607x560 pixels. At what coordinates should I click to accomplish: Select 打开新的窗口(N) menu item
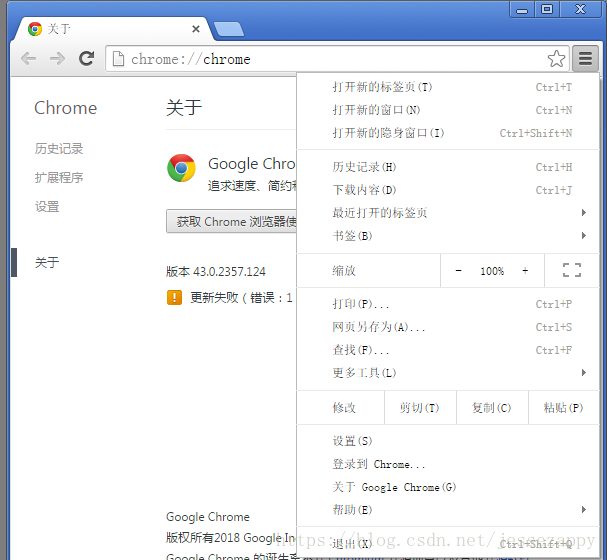coord(448,110)
